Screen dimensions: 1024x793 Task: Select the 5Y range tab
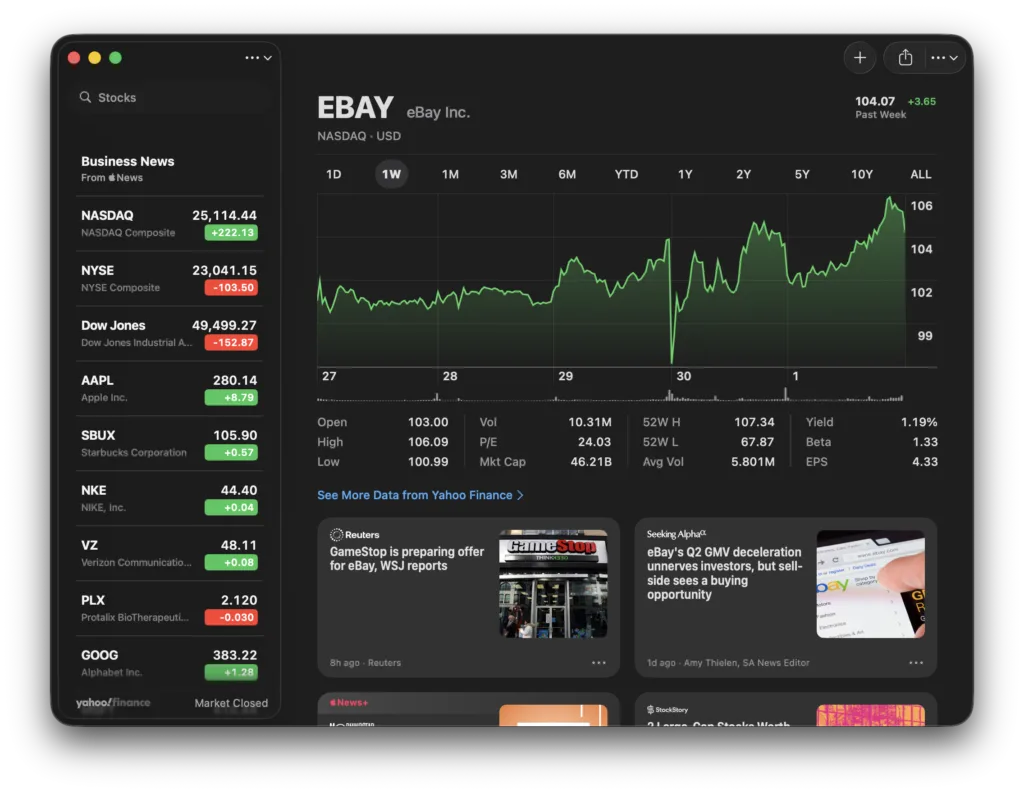(802, 174)
